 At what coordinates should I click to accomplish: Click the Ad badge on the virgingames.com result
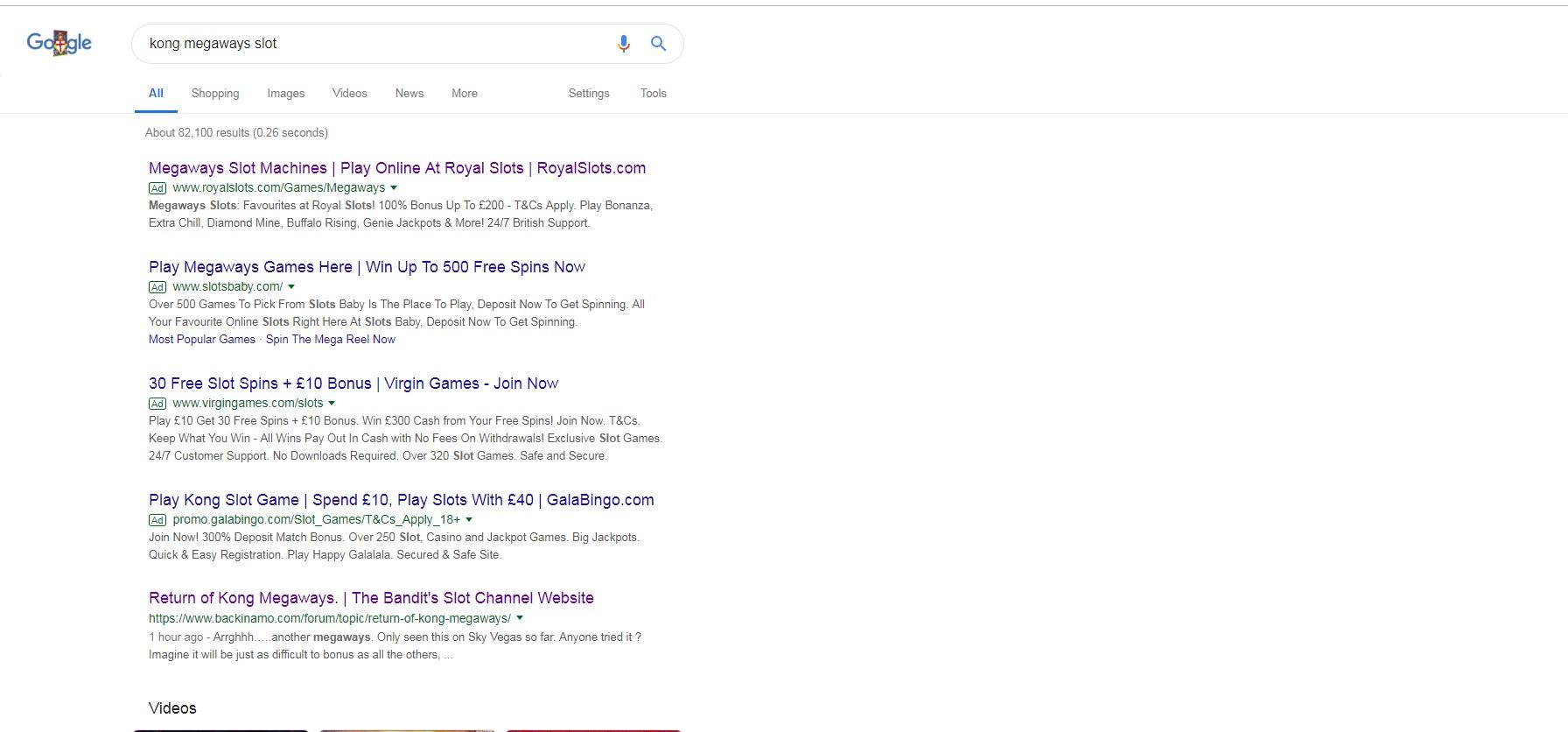click(157, 404)
